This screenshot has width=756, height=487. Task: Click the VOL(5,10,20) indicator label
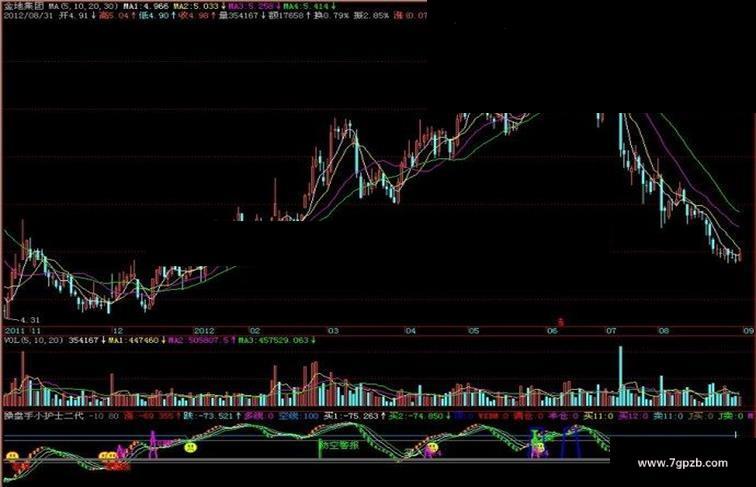pyautogui.click(x=34, y=340)
